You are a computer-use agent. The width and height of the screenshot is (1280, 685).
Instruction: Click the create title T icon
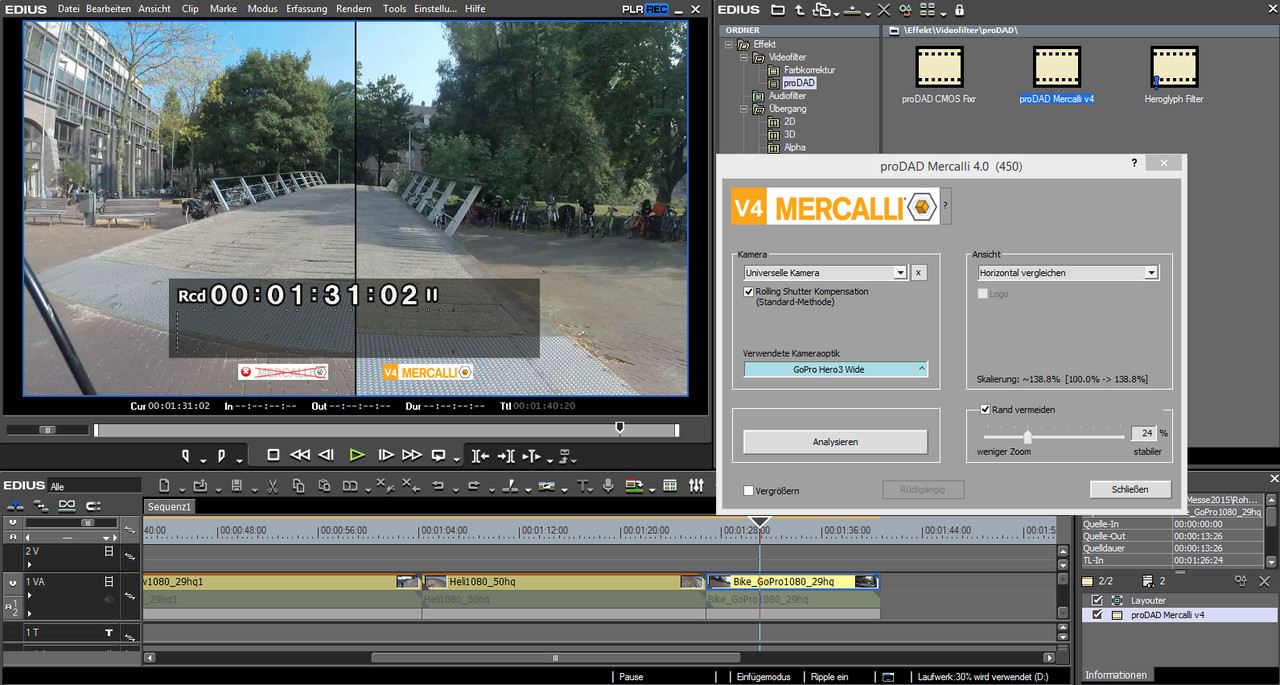(584, 486)
